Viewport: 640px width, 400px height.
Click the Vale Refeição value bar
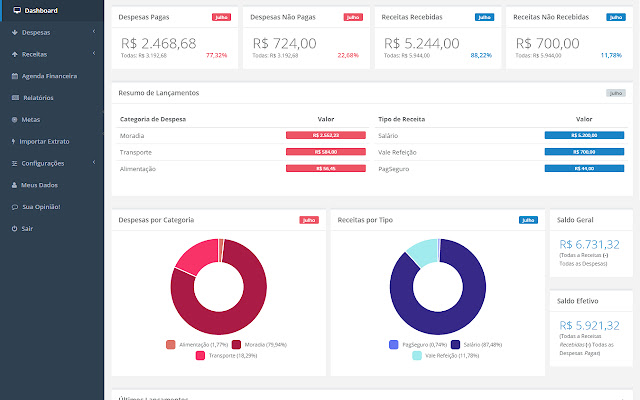[x=584, y=152]
